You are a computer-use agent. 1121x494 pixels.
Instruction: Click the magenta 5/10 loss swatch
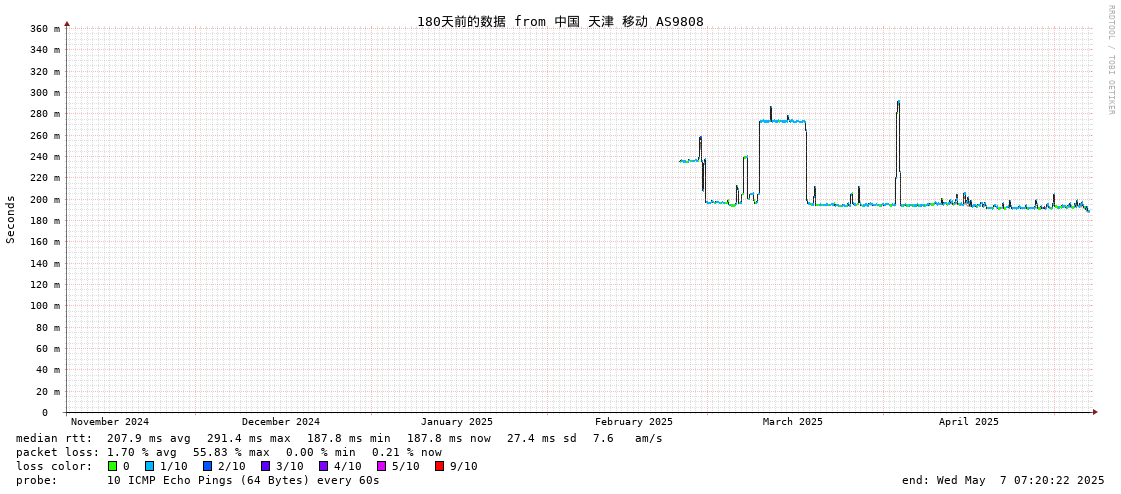(x=381, y=466)
